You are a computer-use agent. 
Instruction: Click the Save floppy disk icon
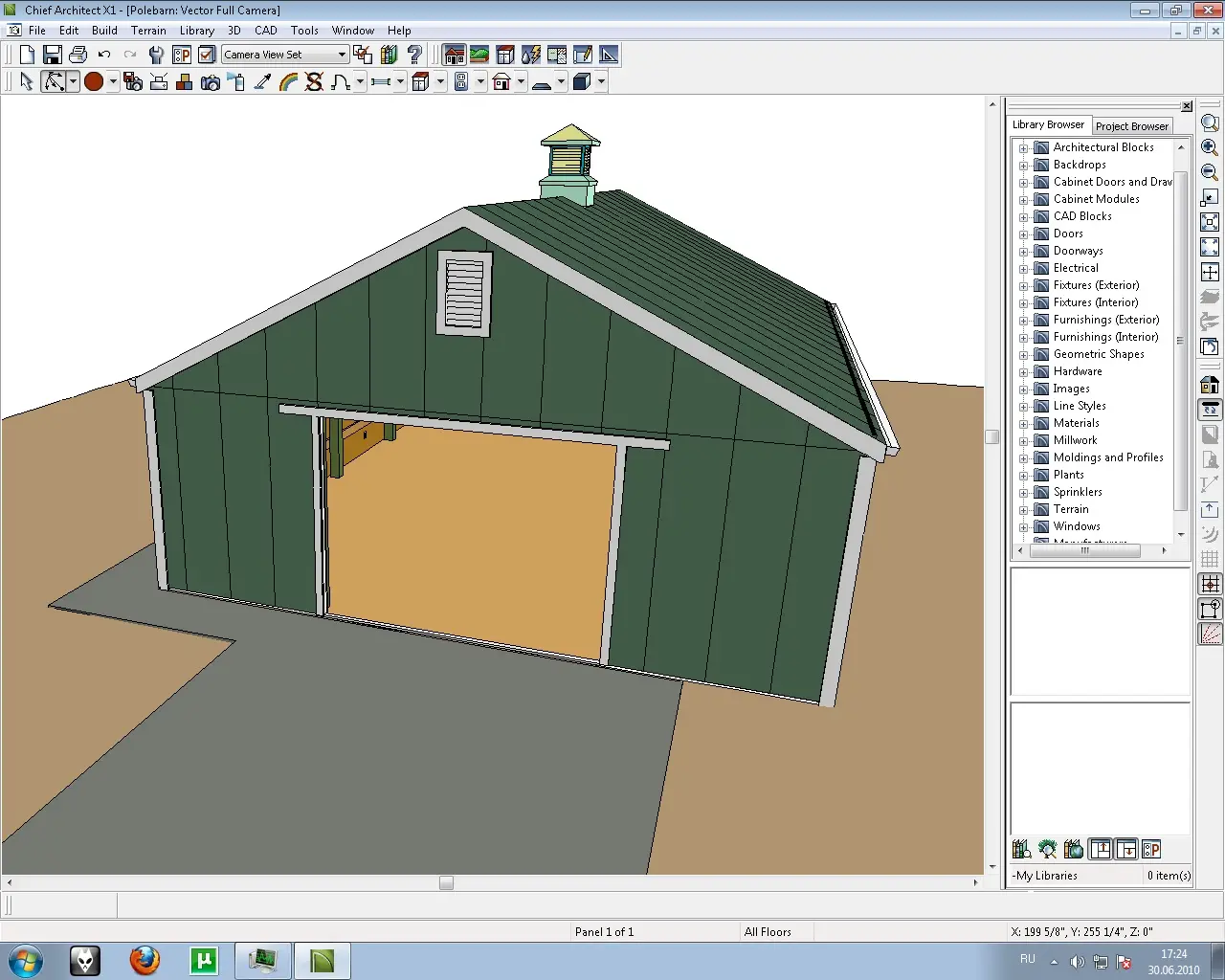coord(53,56)
